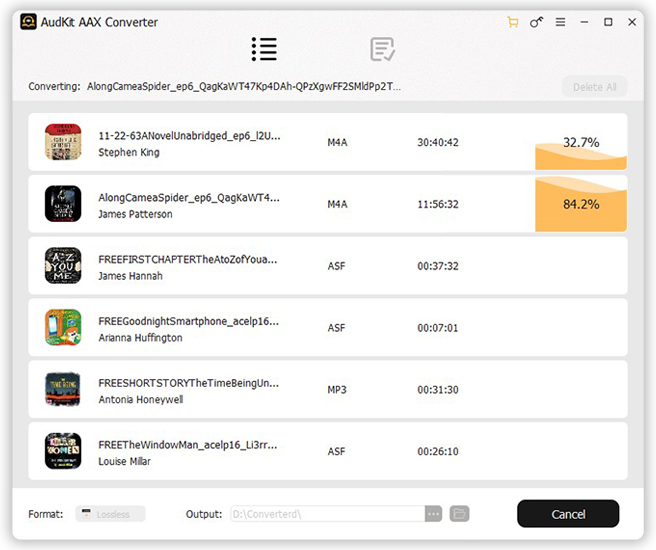Close the AudKit AAX Converter window

click(632, 22)
